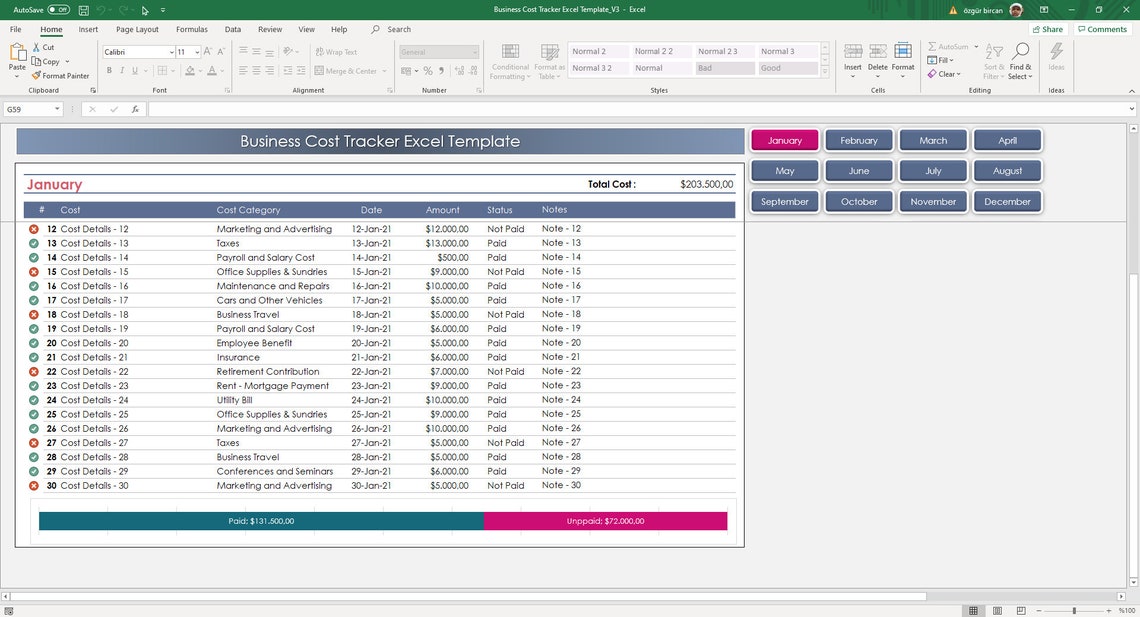Apply bold formatting to the selection

(x=110, y=70)
